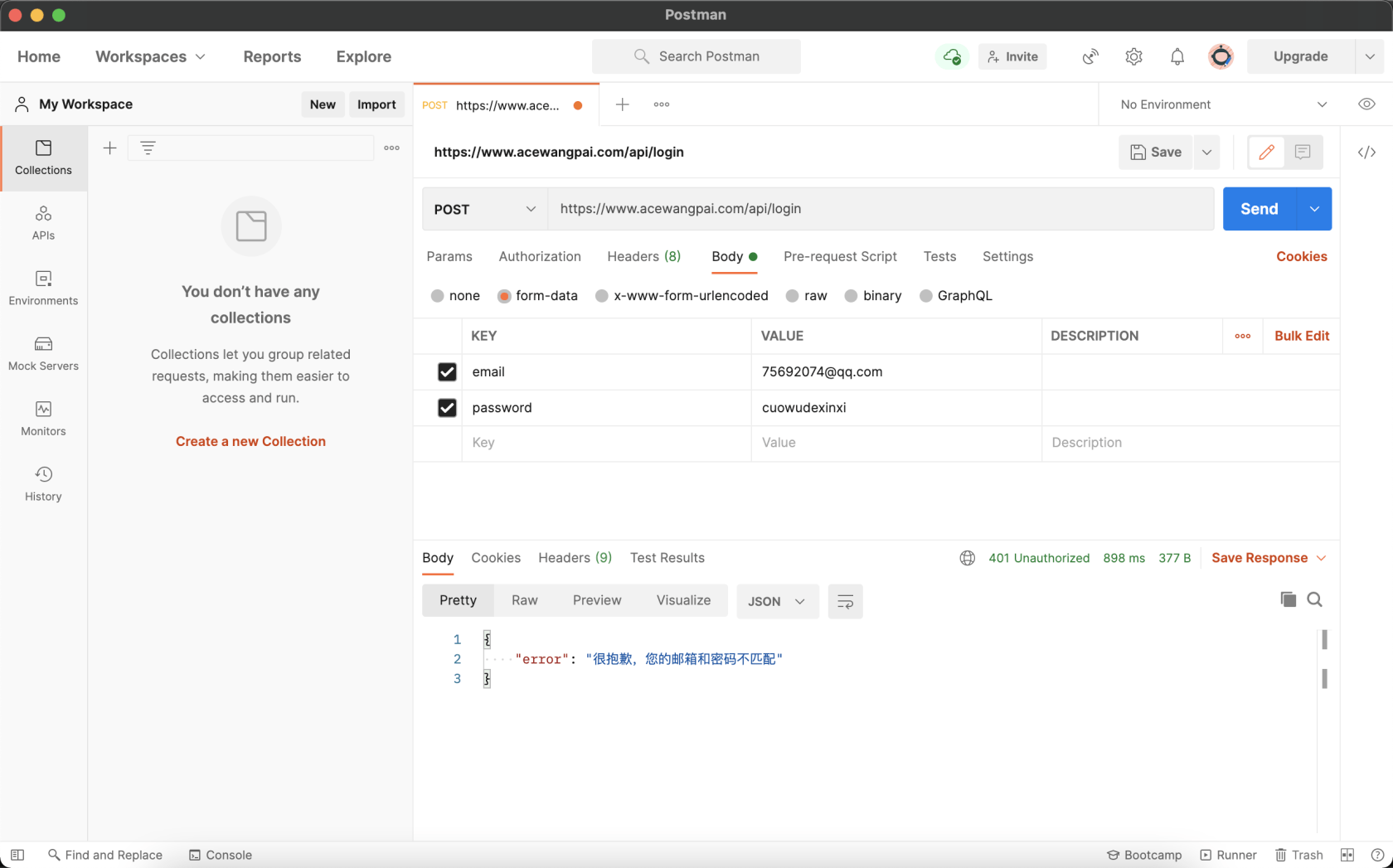Select the GraphQL body type
Viewport: 1393px width, 868px height.
coord(925,296)
